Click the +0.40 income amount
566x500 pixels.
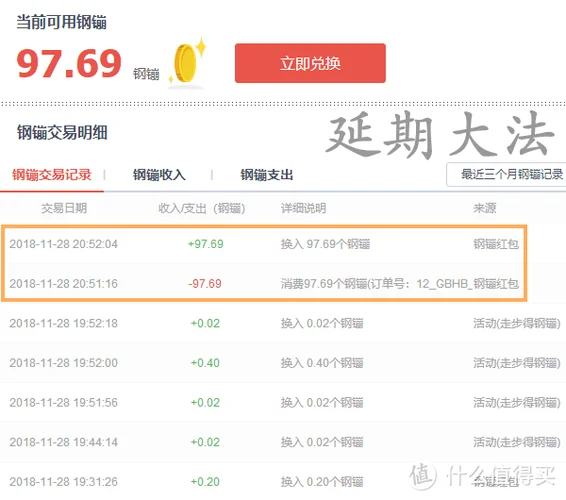(205, 363)
